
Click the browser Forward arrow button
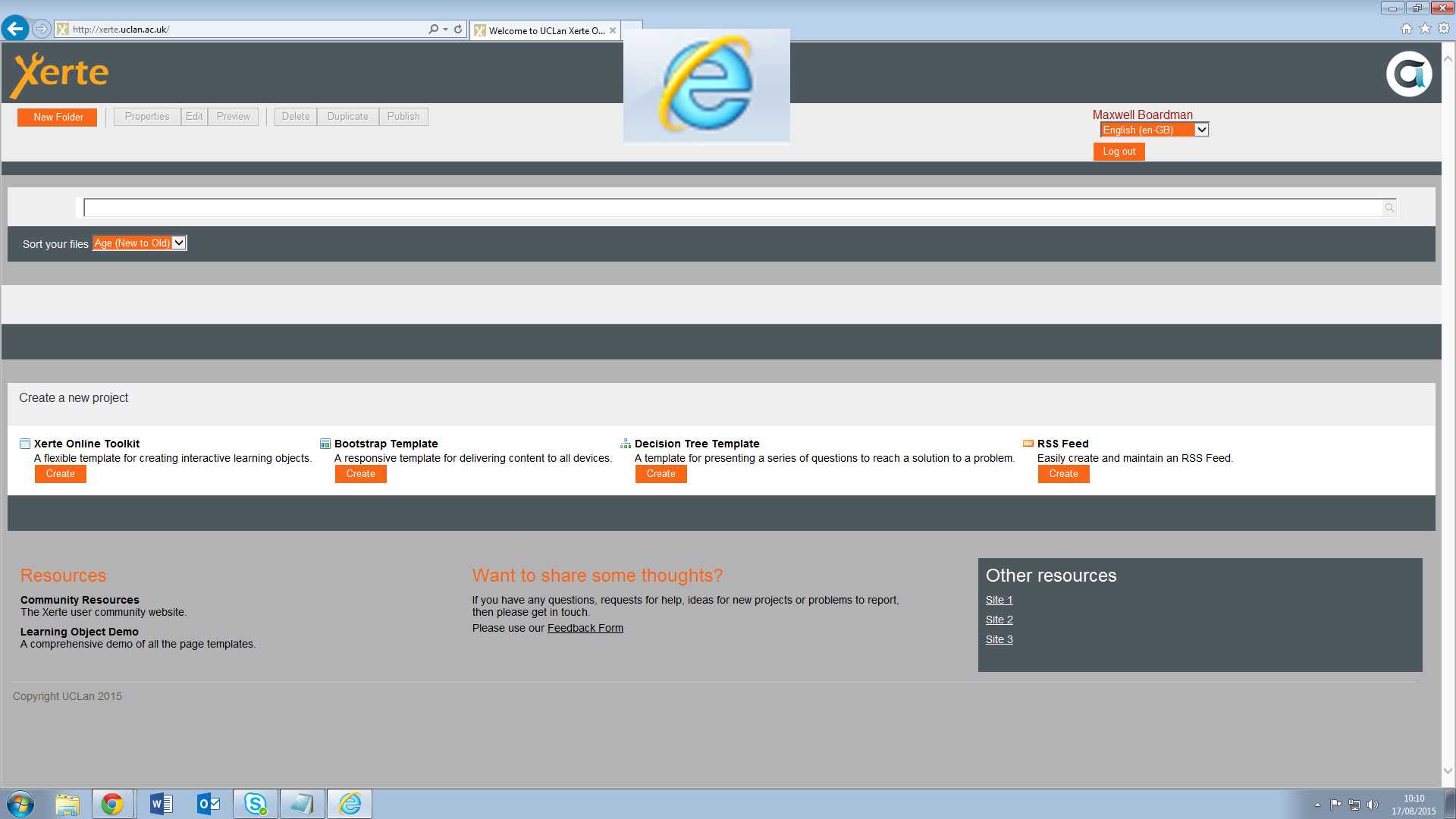coord(42,29)
